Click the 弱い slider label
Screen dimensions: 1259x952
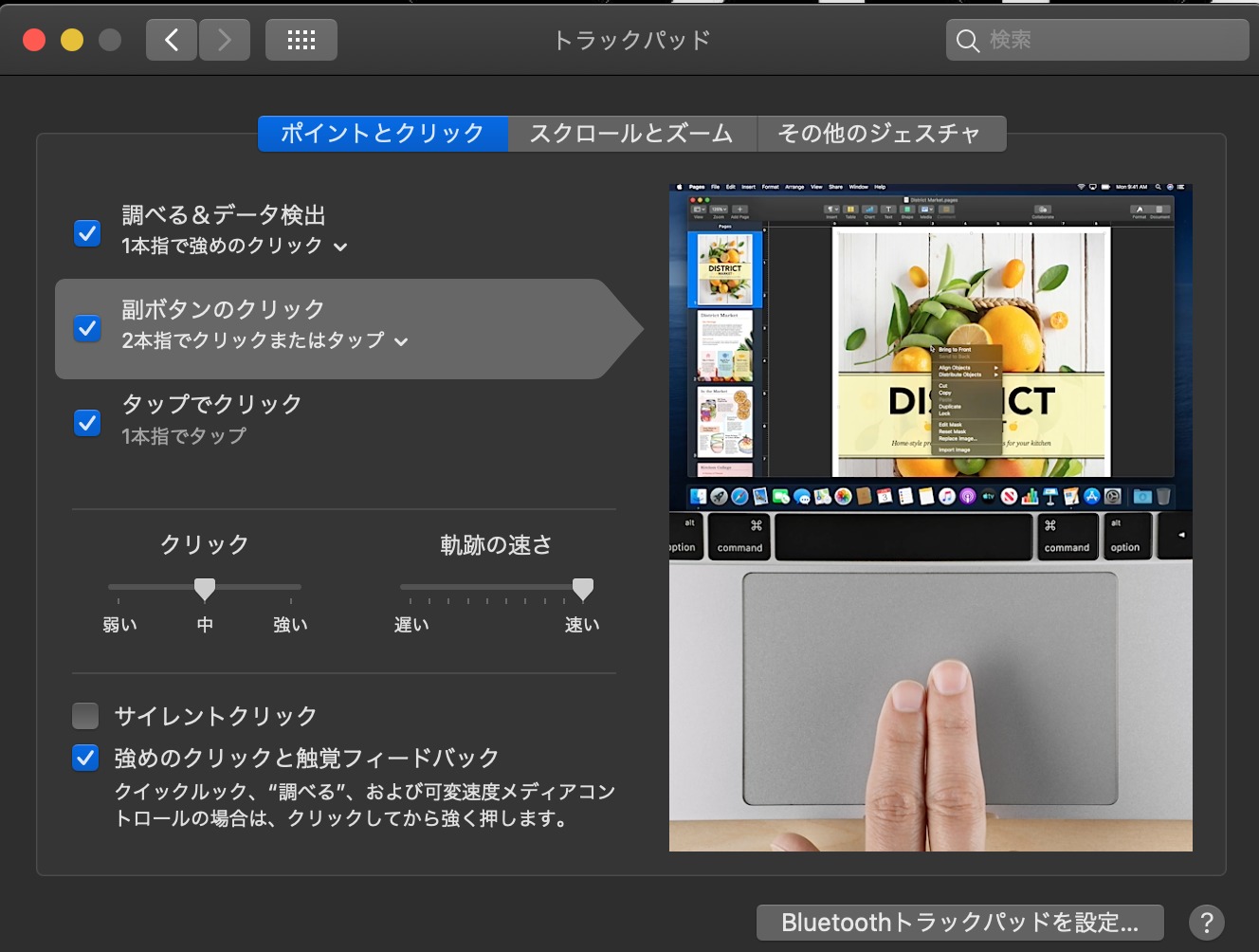tap(119, 625)
